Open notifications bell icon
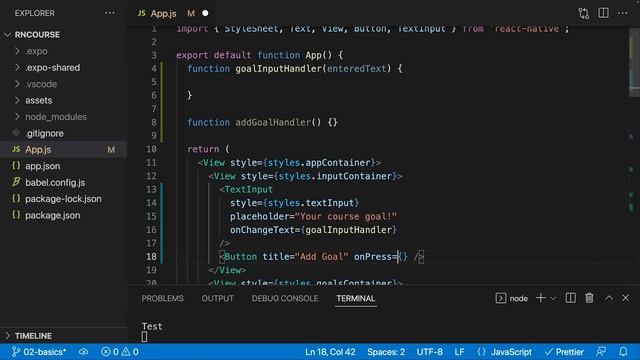This screenshot has height=360, width=640. (623, 352)
